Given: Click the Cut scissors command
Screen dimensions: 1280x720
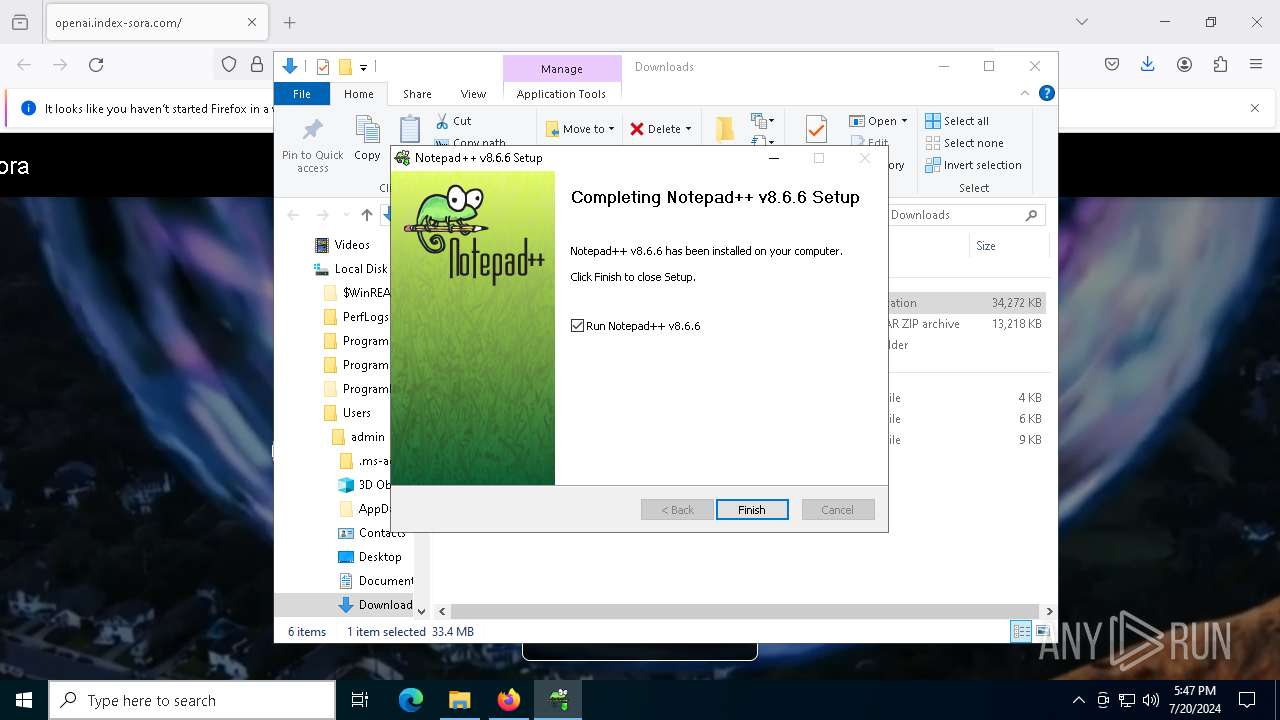Looking at the screenshot, I should (x=453, y=121).
